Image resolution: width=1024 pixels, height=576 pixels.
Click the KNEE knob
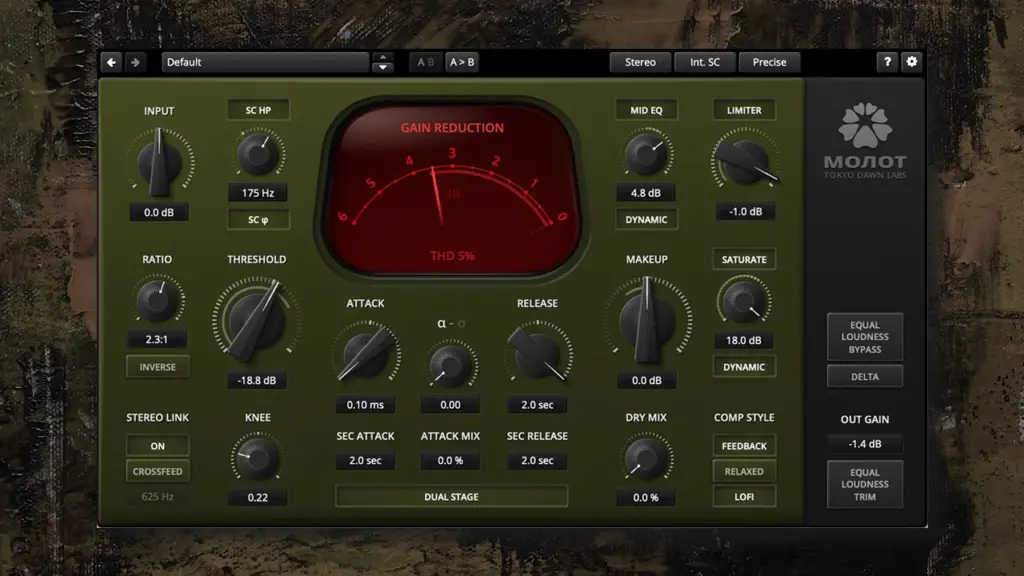(257, 459)
